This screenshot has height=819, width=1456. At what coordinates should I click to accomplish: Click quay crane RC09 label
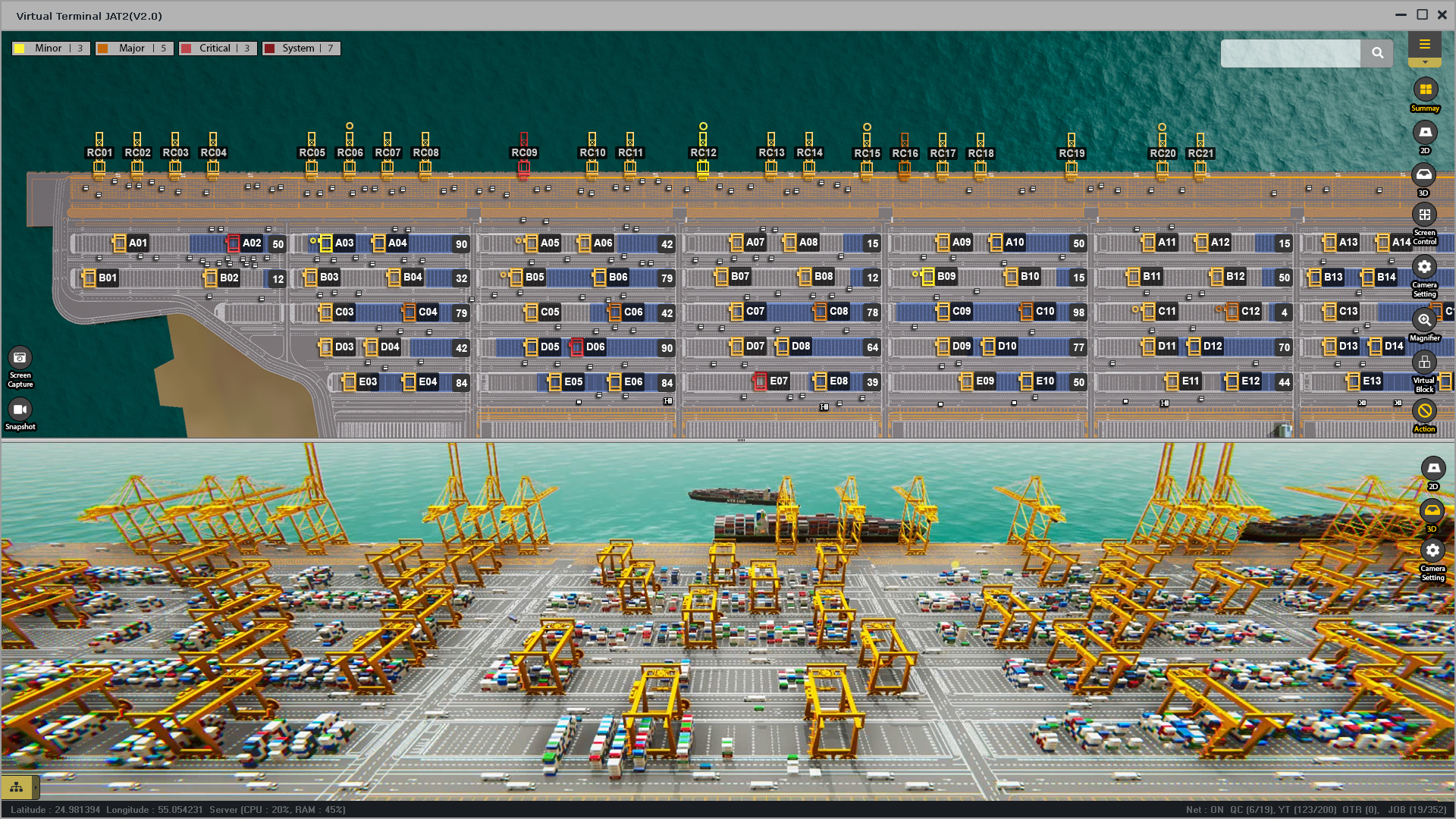pyautogui.click(x=524, y=152)
